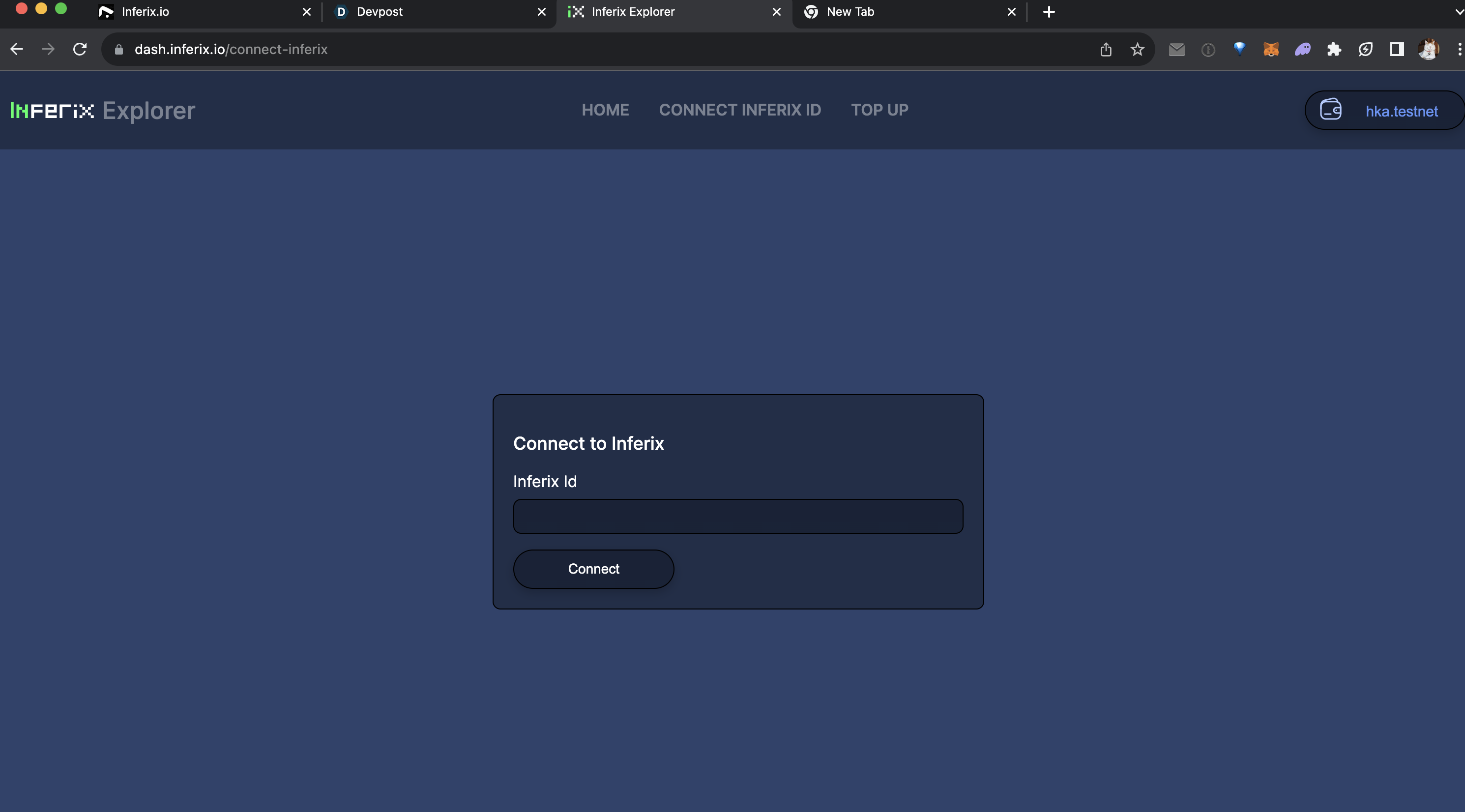Go to the HOME page link
The width and height of the screenshot is (1465, 812).
click(x=605, y=110)
